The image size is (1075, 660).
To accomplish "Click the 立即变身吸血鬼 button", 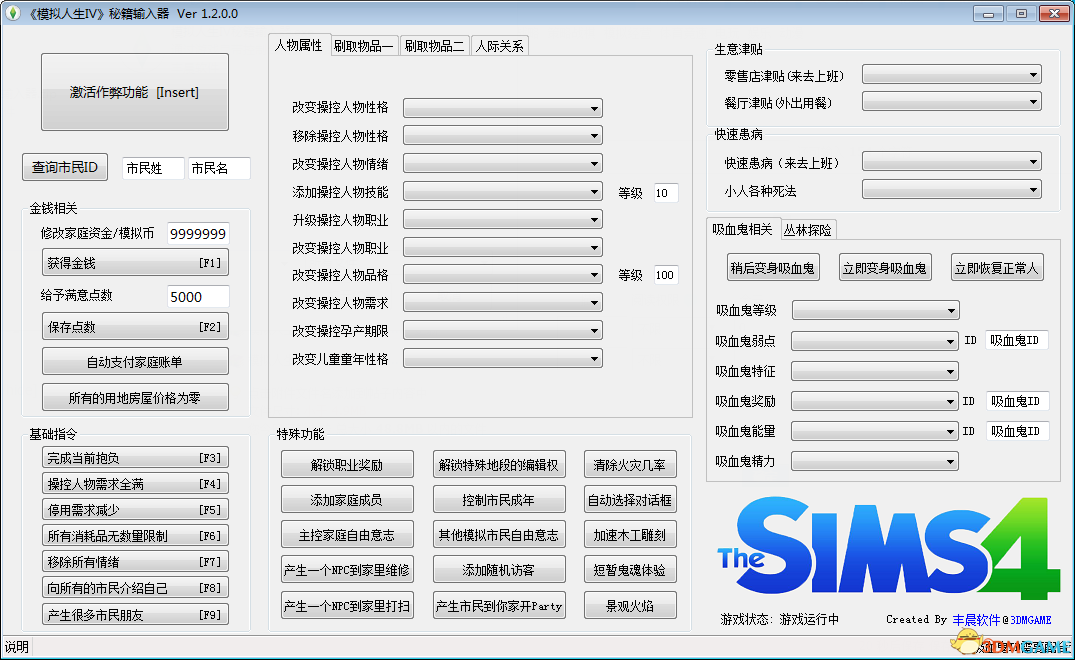I will (884, 267).
